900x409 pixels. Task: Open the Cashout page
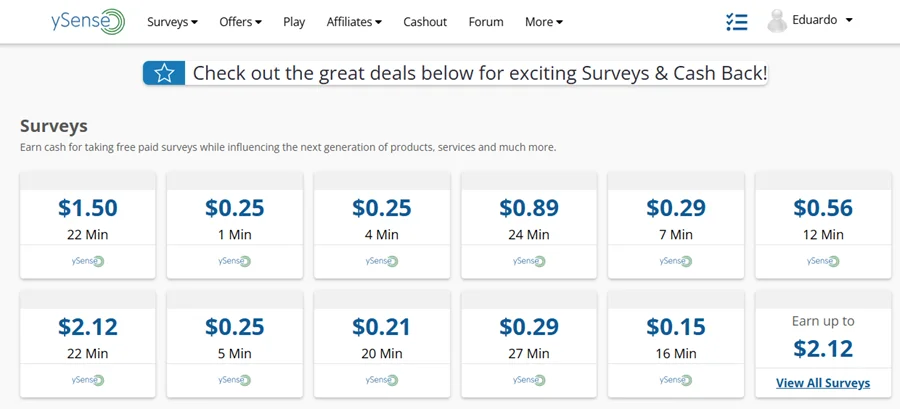click(x=425, y=22)
